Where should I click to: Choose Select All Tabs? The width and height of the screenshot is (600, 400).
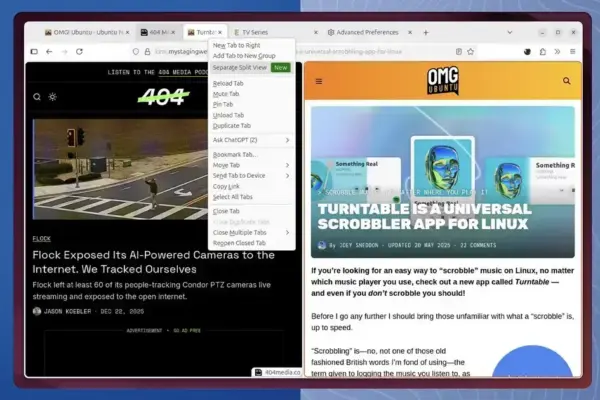pyautogui.click(x=251, y=197)
